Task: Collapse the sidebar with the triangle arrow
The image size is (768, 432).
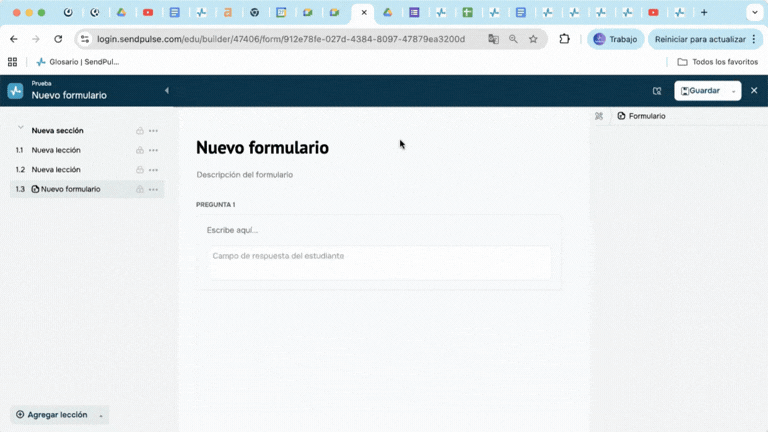Action: 167,91
